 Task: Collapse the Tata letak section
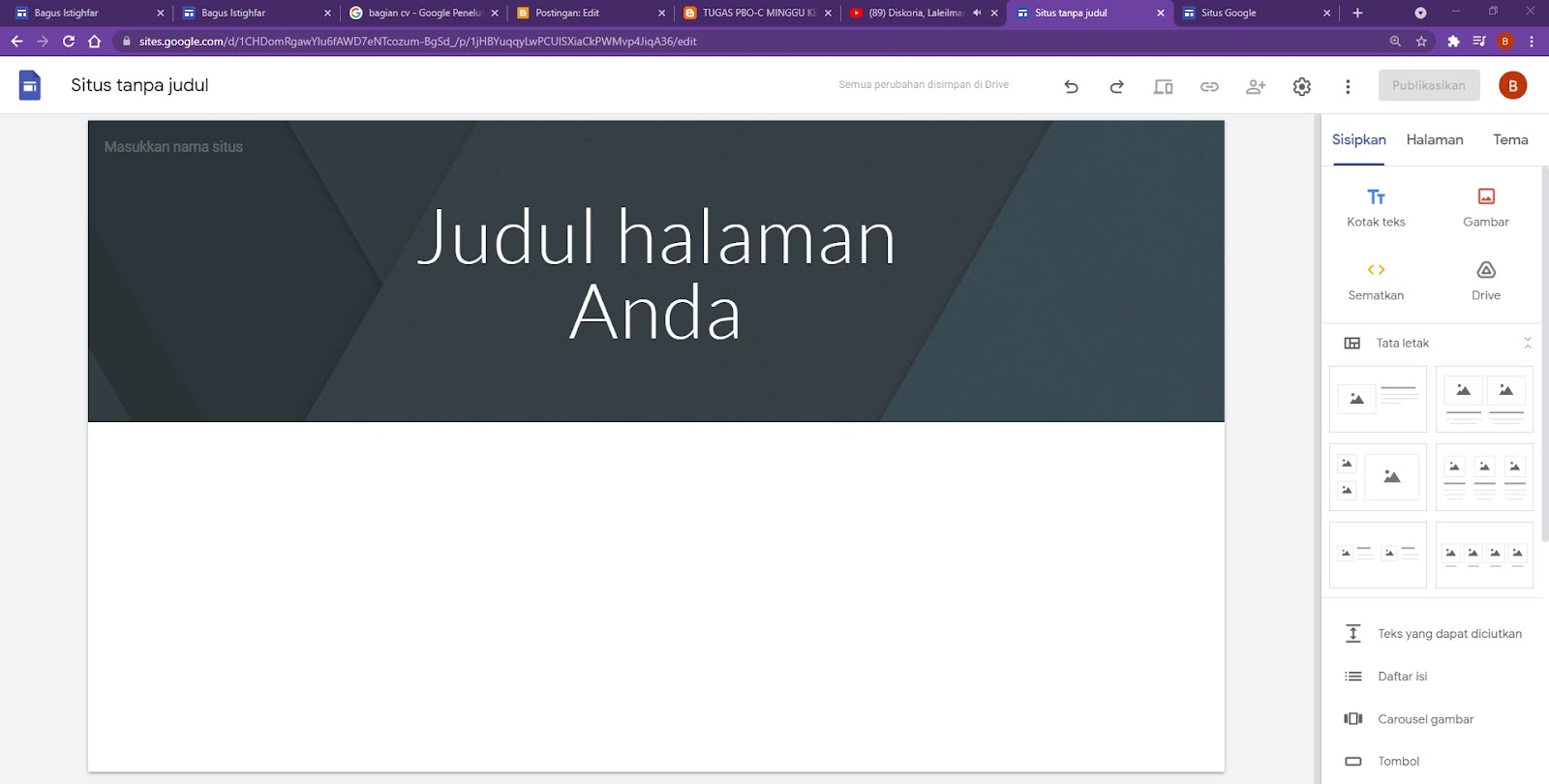(1527, 343)
